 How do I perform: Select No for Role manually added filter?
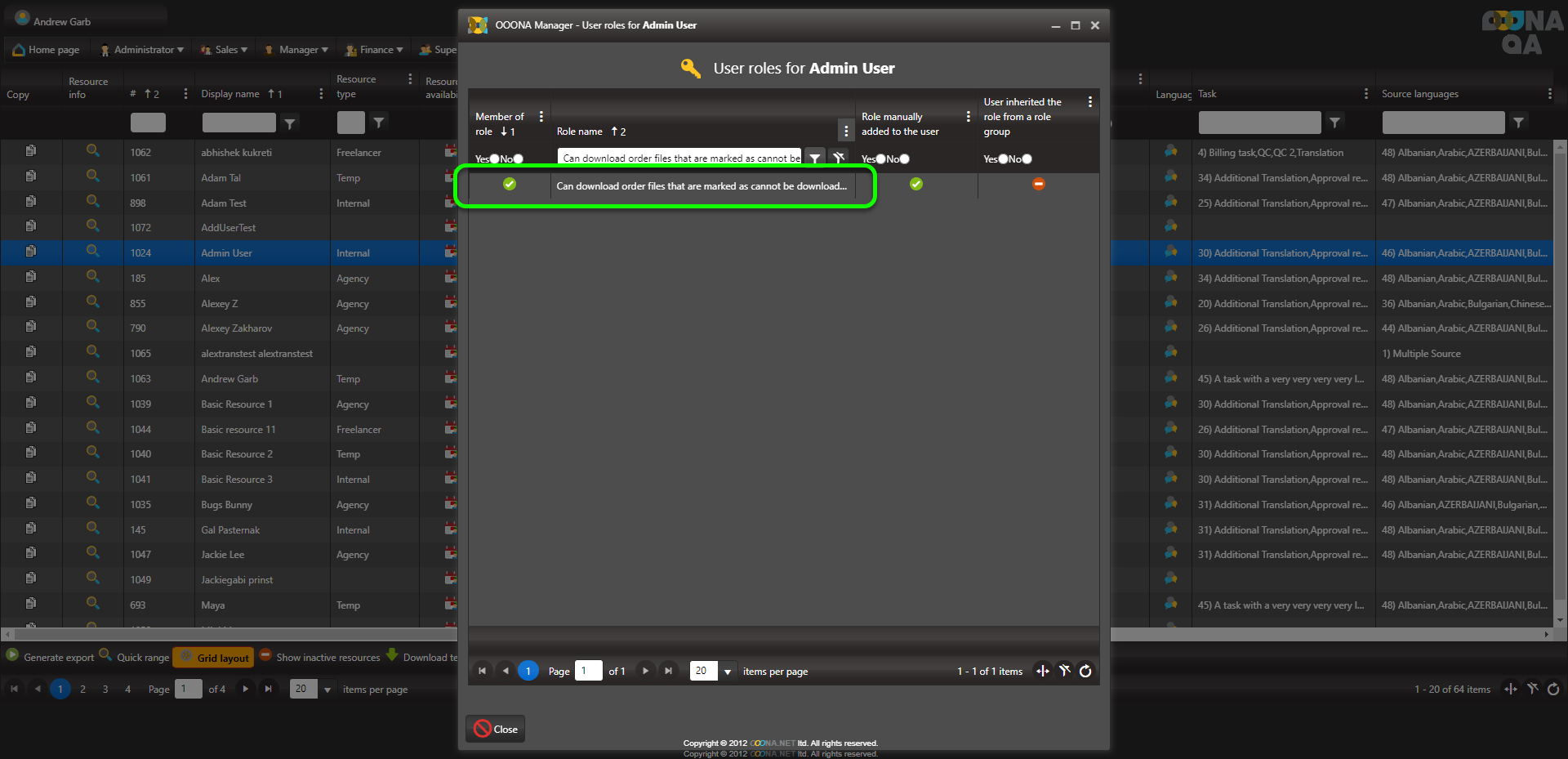point(904,159)
